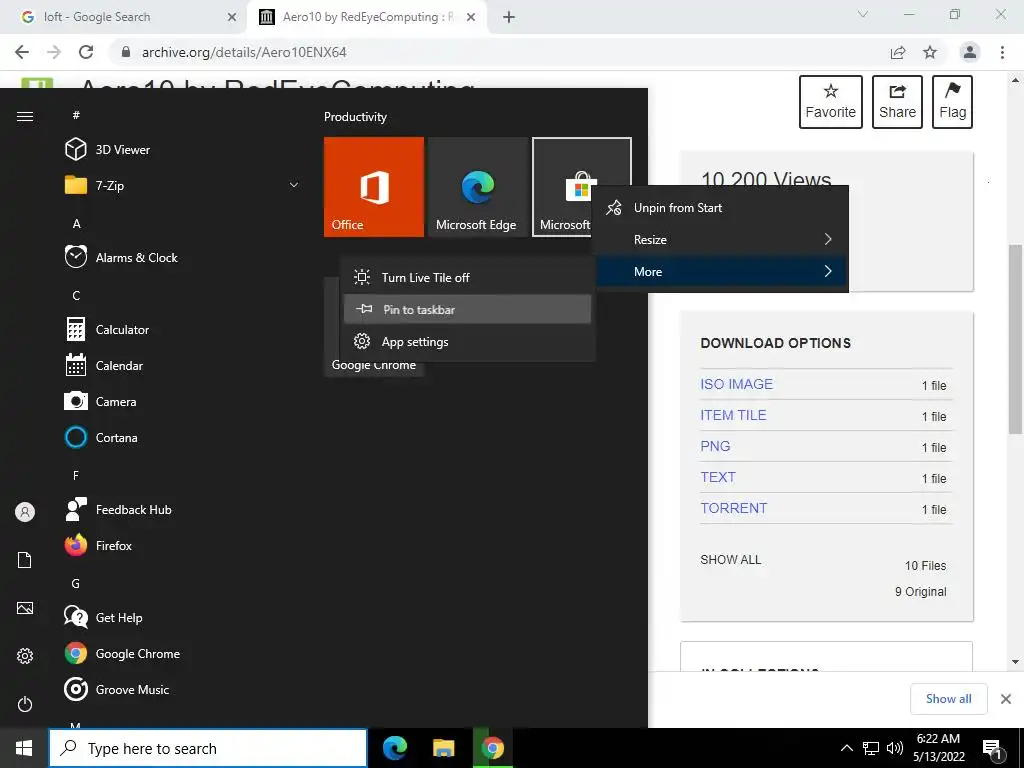Show hidden system tray icons
This screenshot has width=1024, height=768.
coord(846,748)
